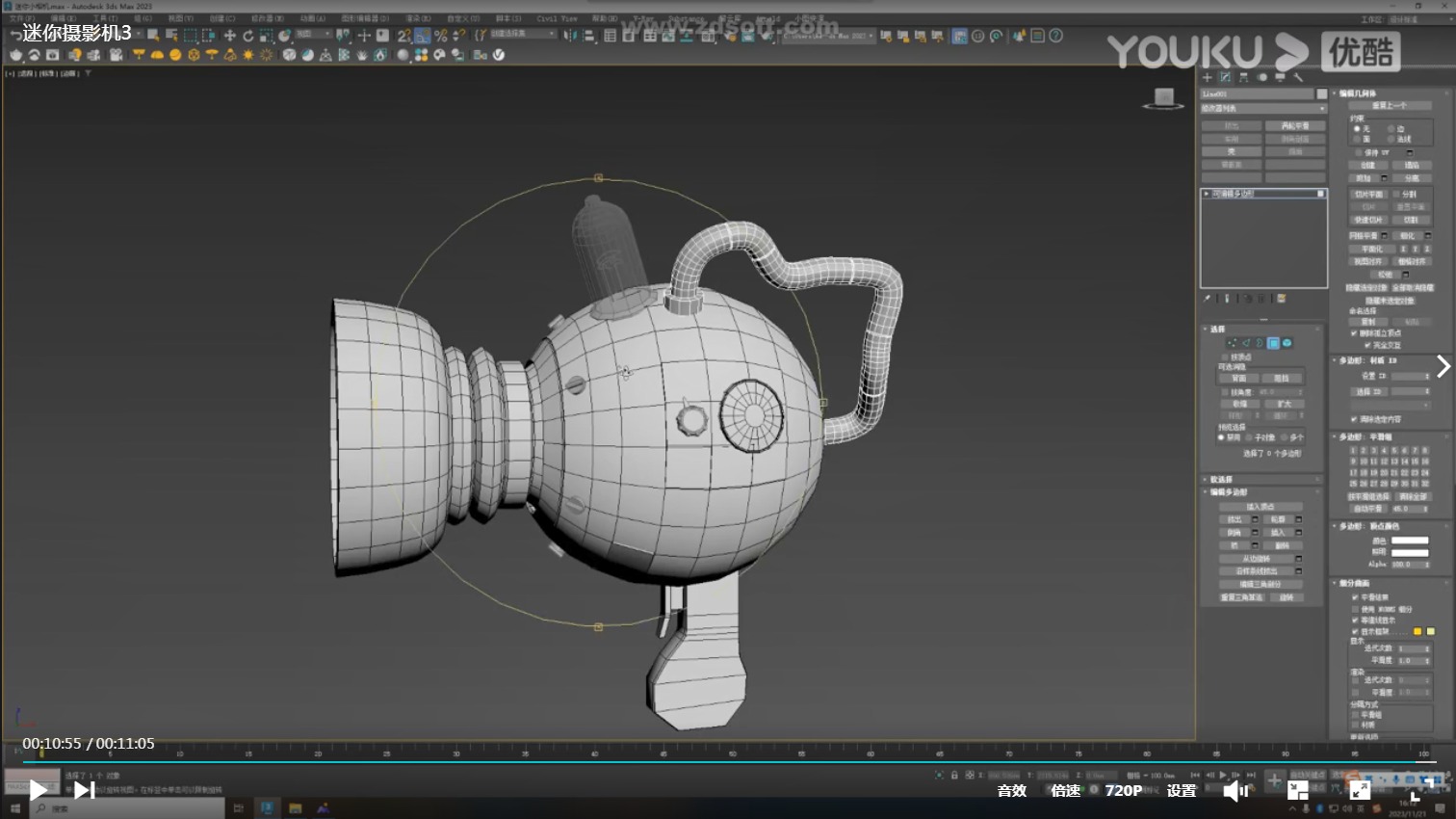The image size is (1456, 819).
Task: Open the Select by Name tool
Action: click(x=171, y=36)
